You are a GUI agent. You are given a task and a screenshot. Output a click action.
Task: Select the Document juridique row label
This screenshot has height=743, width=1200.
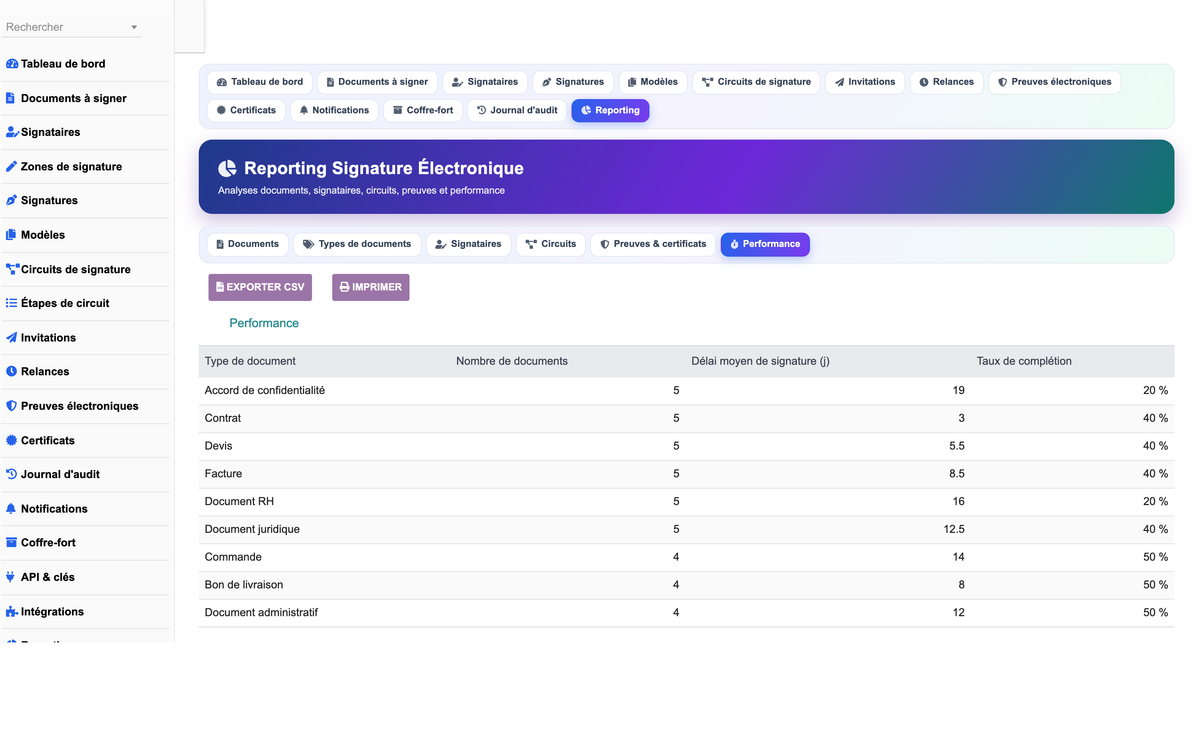(x=252, y=529)
